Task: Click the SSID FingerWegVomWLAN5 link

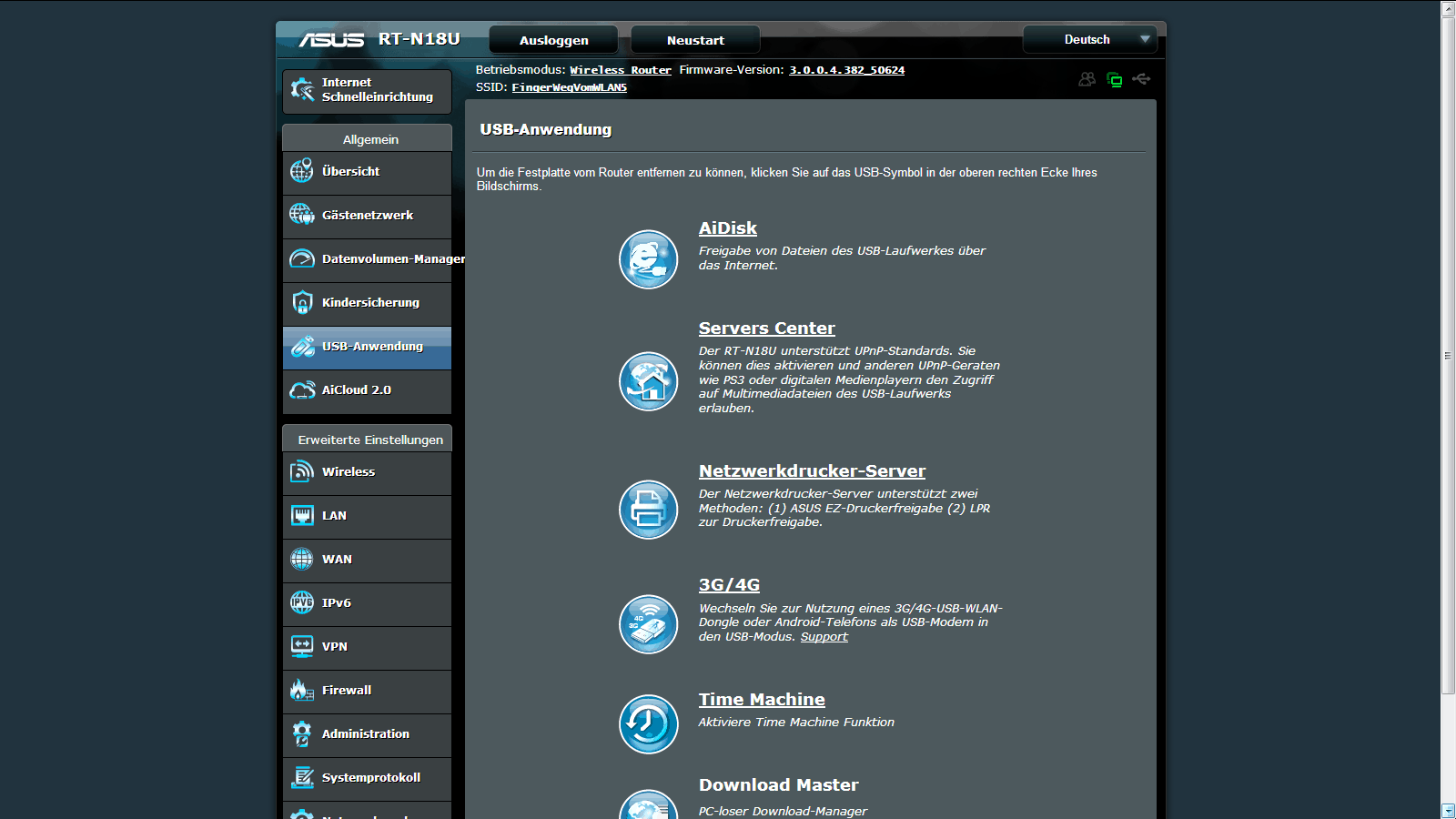Action: click(569, 87)
